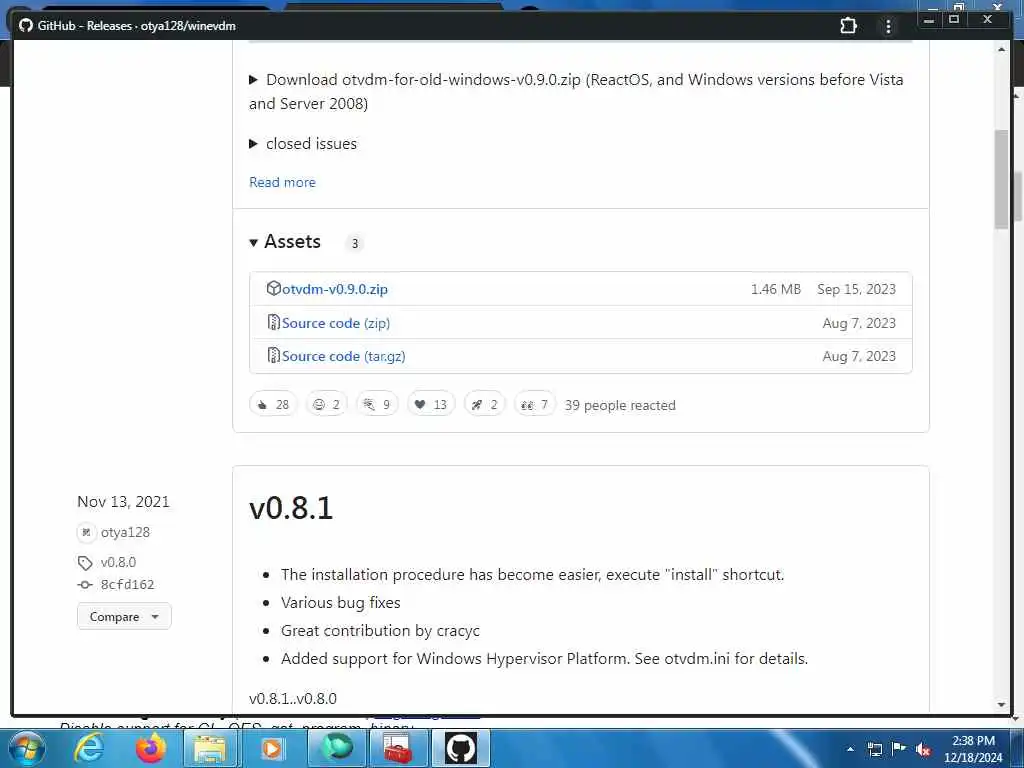Click the muted volume tray icon
The height and width of the screenshot is (768, 1024).
(x=923, y=749)
